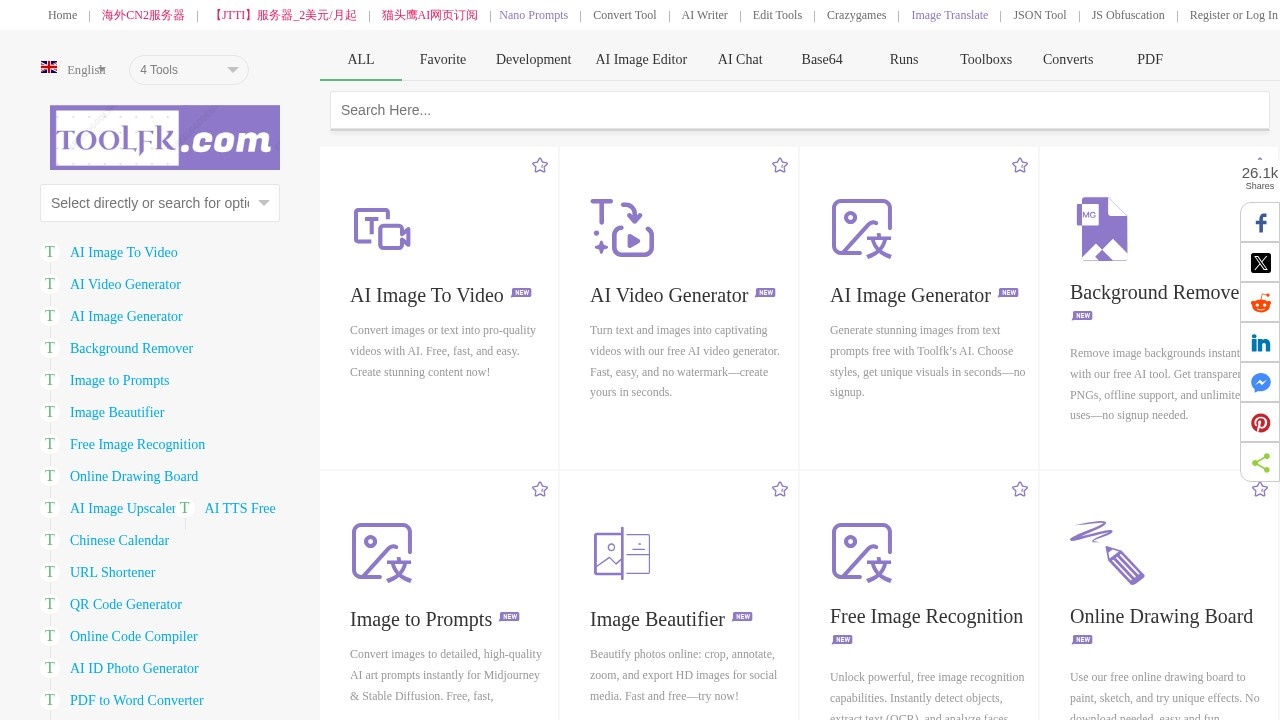
Task: Share the page via Facebook icon
Action: (x=1260, y=223)
